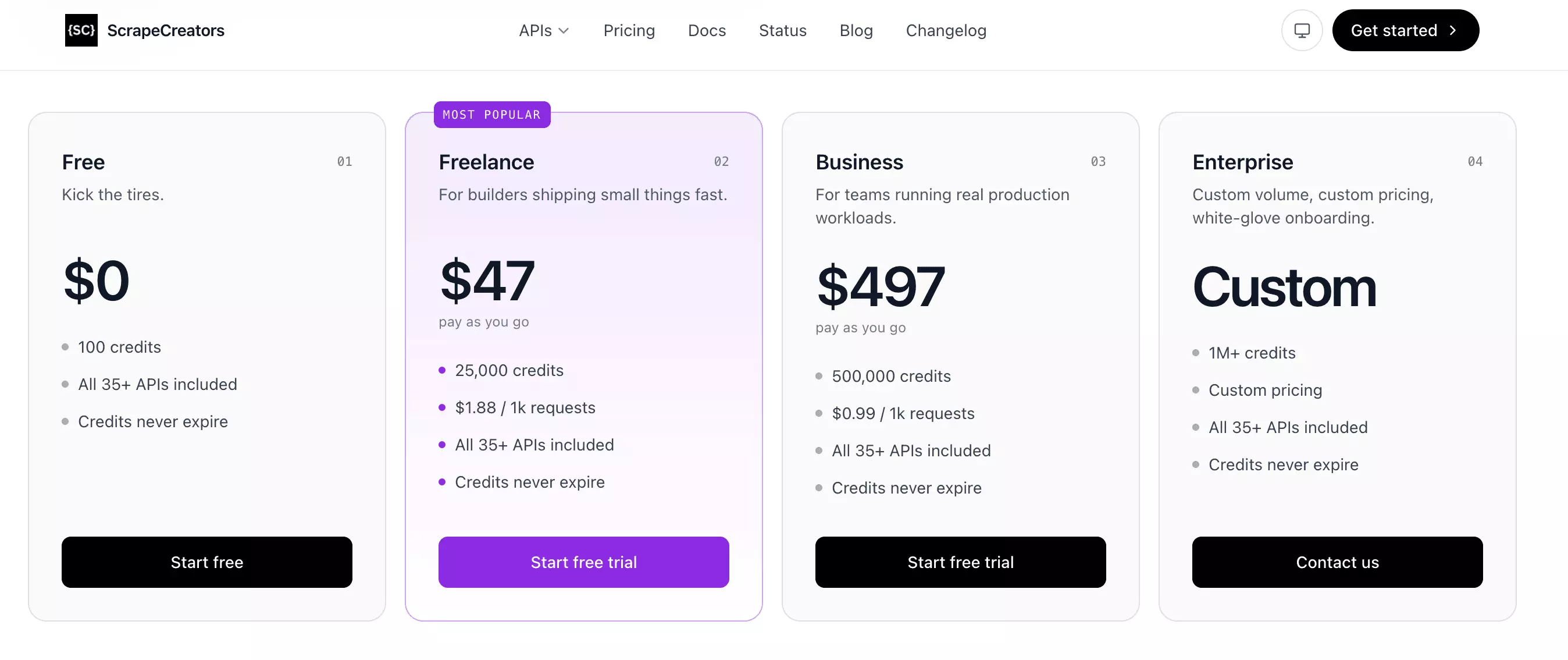Viewport: 1568px width, 660px height.
Task: Click 'Credits never expire' in Enterprise plan
Action: (x=1283, y=464)
